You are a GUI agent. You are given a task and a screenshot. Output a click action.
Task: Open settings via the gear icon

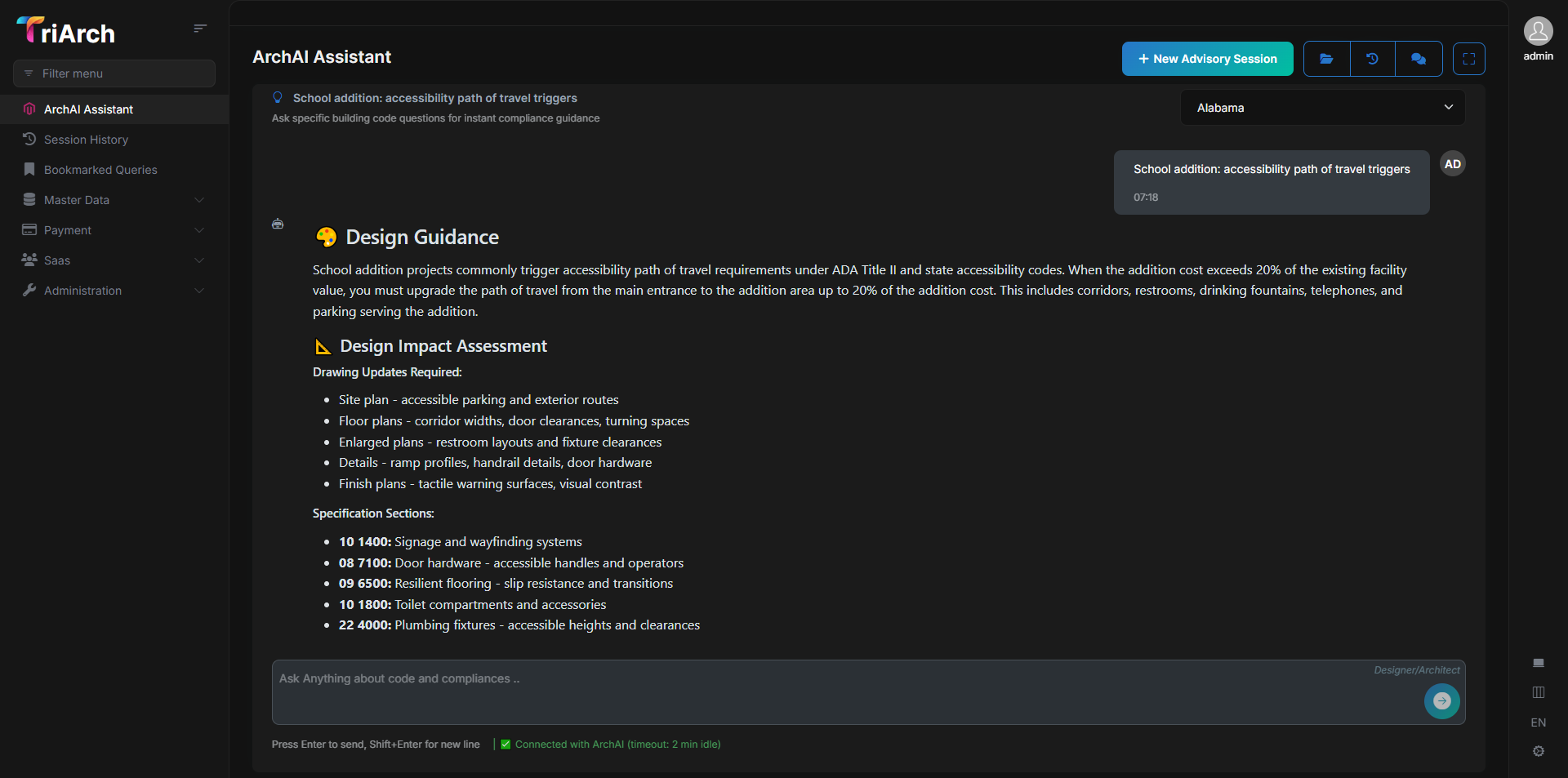tap(1539, 751)
